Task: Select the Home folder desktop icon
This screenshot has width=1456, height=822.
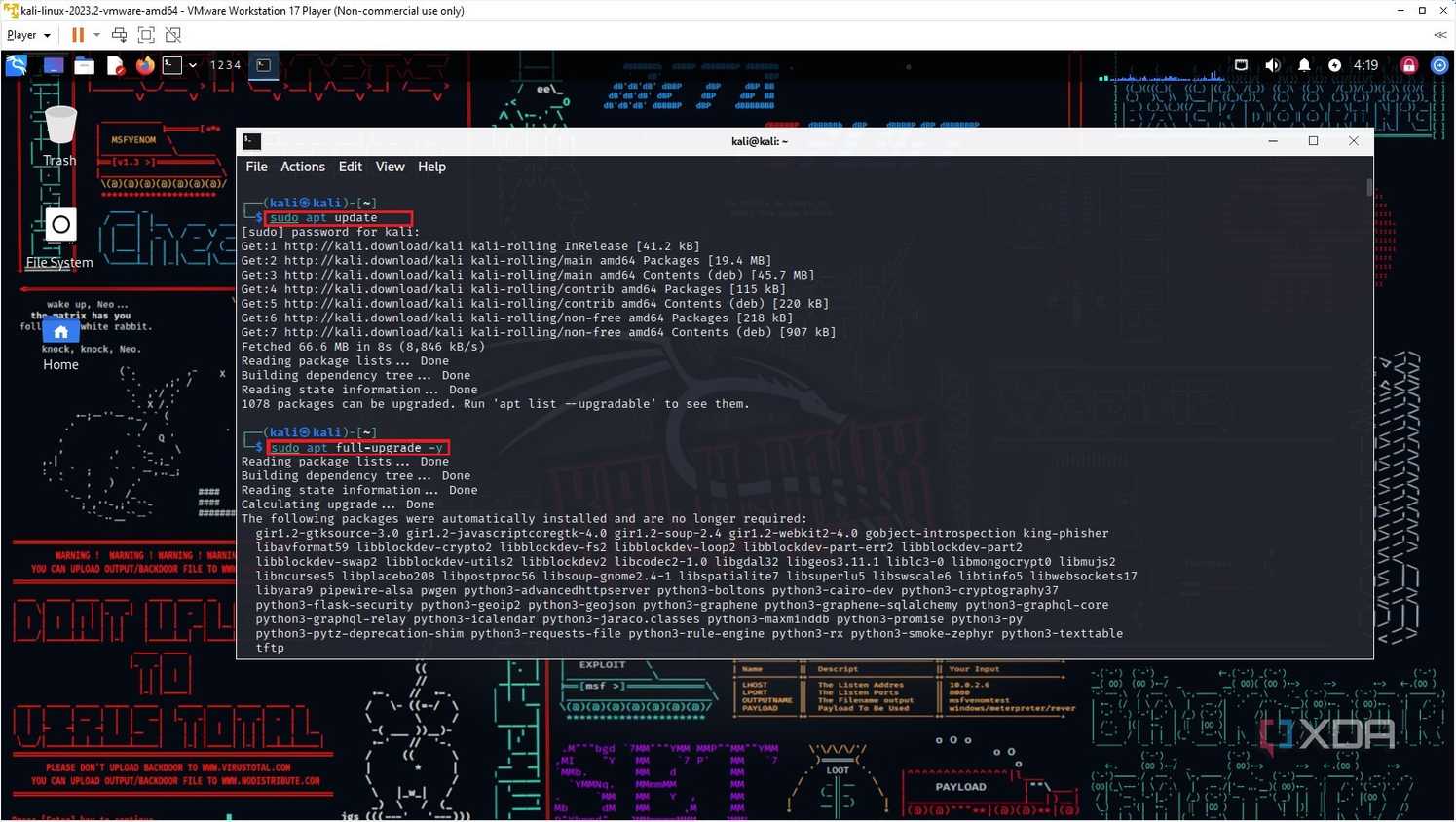Action: 60,346
